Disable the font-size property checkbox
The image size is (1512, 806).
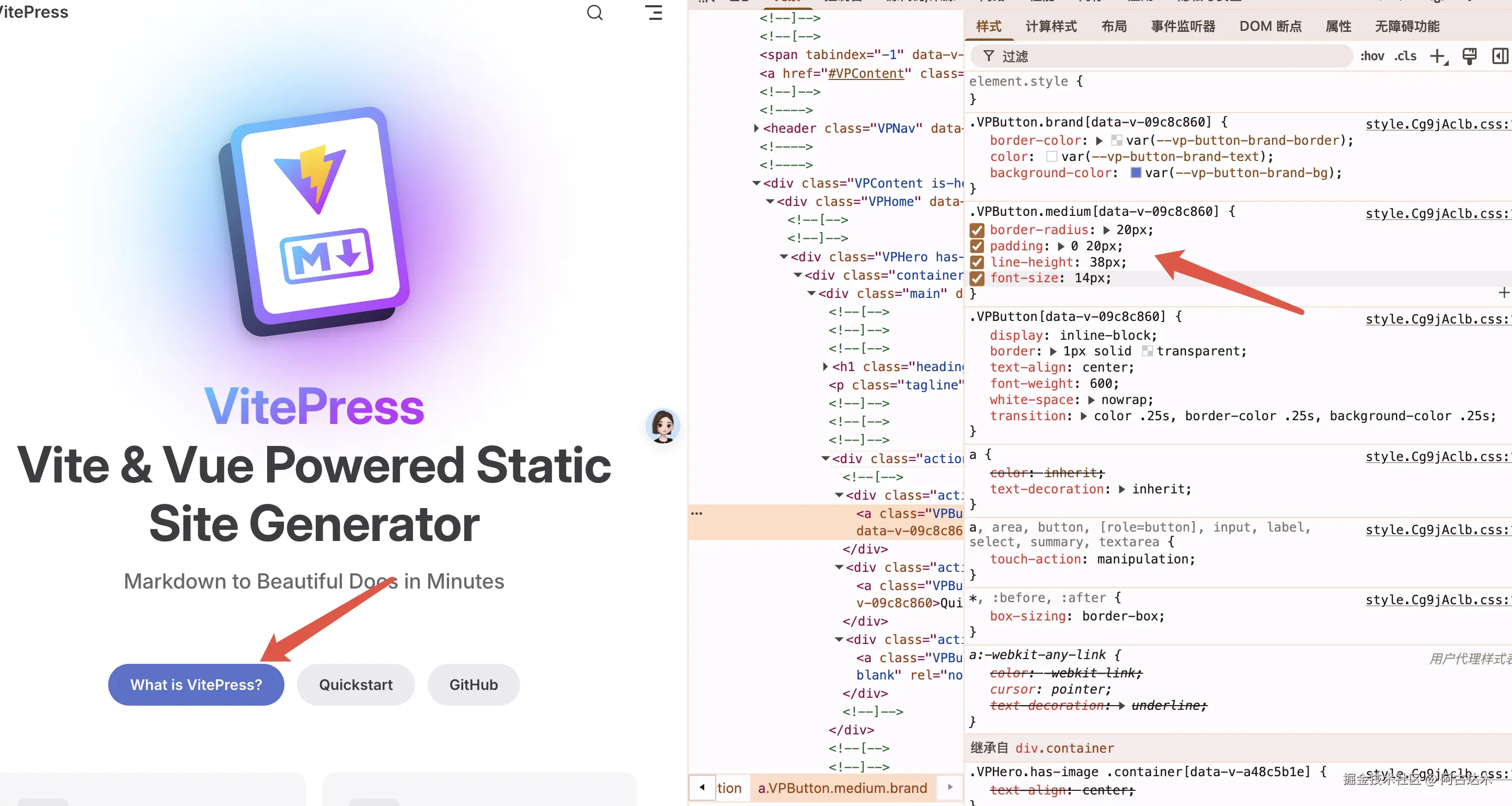tap(977, 278)
